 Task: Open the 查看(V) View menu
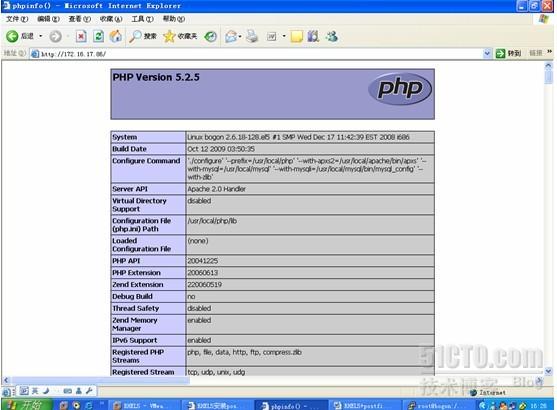click(x=79, y=19)
